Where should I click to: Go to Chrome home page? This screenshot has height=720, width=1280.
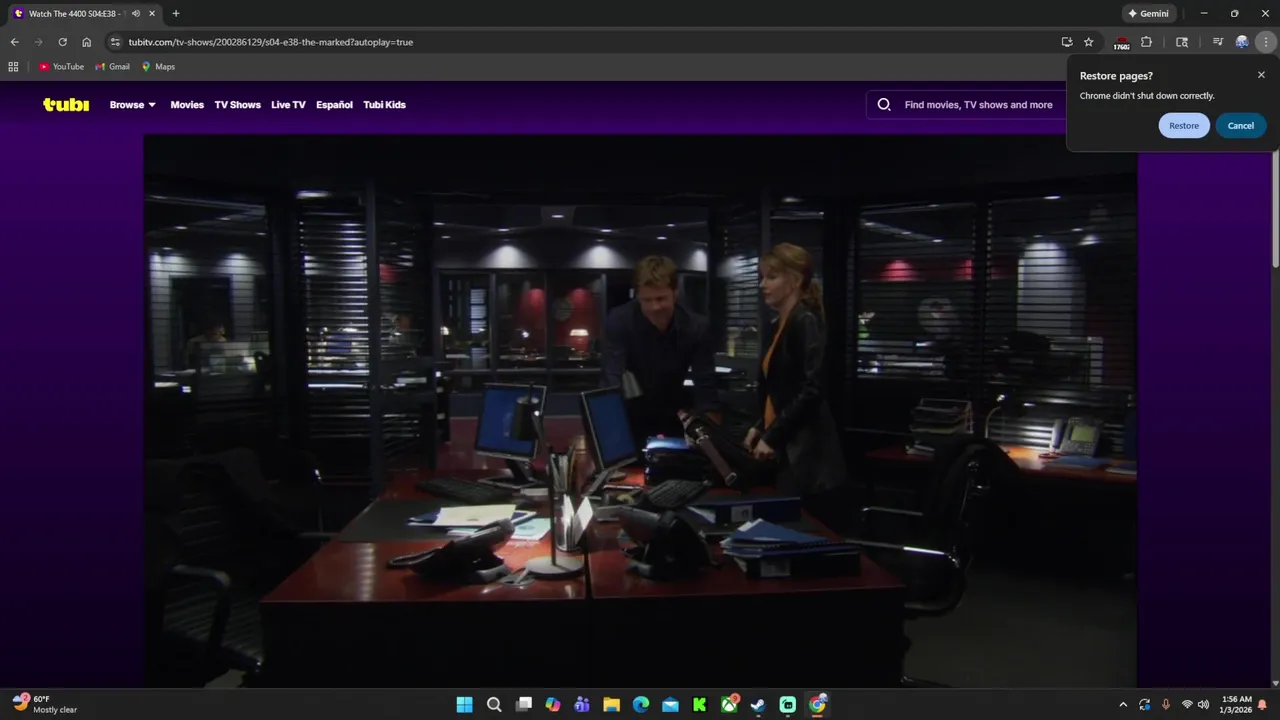pos(86,42)
